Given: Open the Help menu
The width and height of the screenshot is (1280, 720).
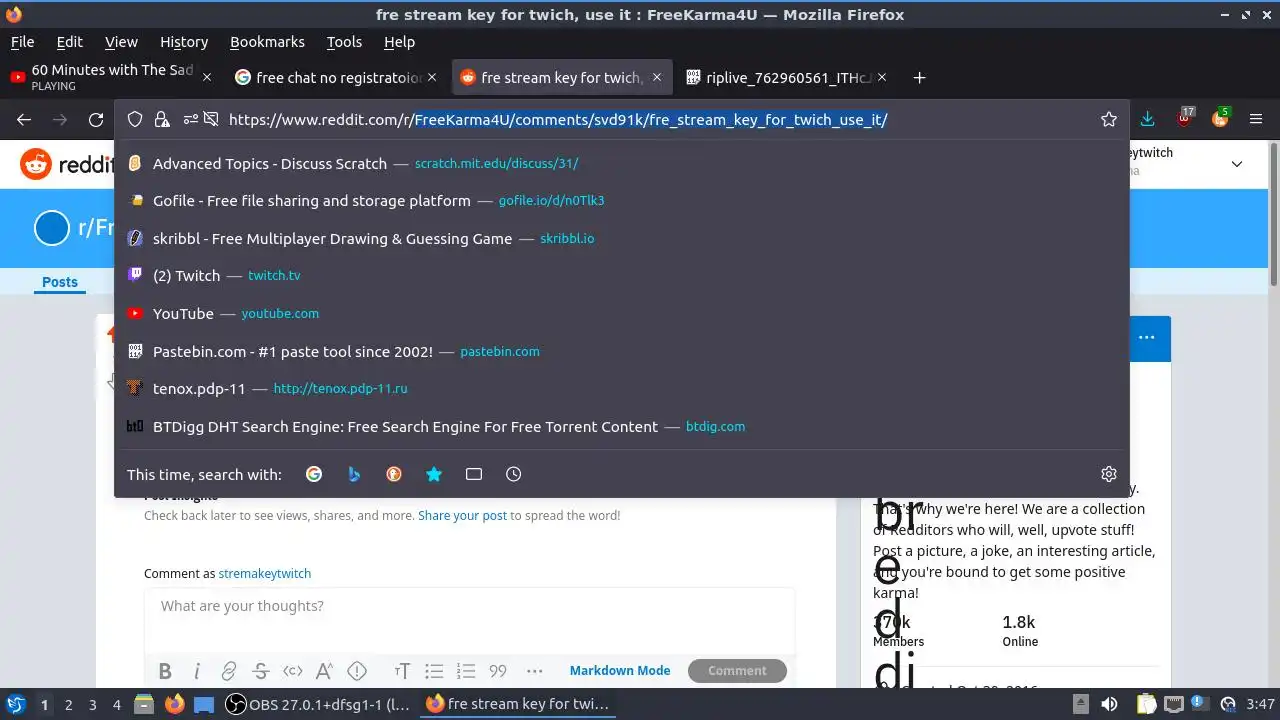Looking at the screenshot, I should coord(399,42).
